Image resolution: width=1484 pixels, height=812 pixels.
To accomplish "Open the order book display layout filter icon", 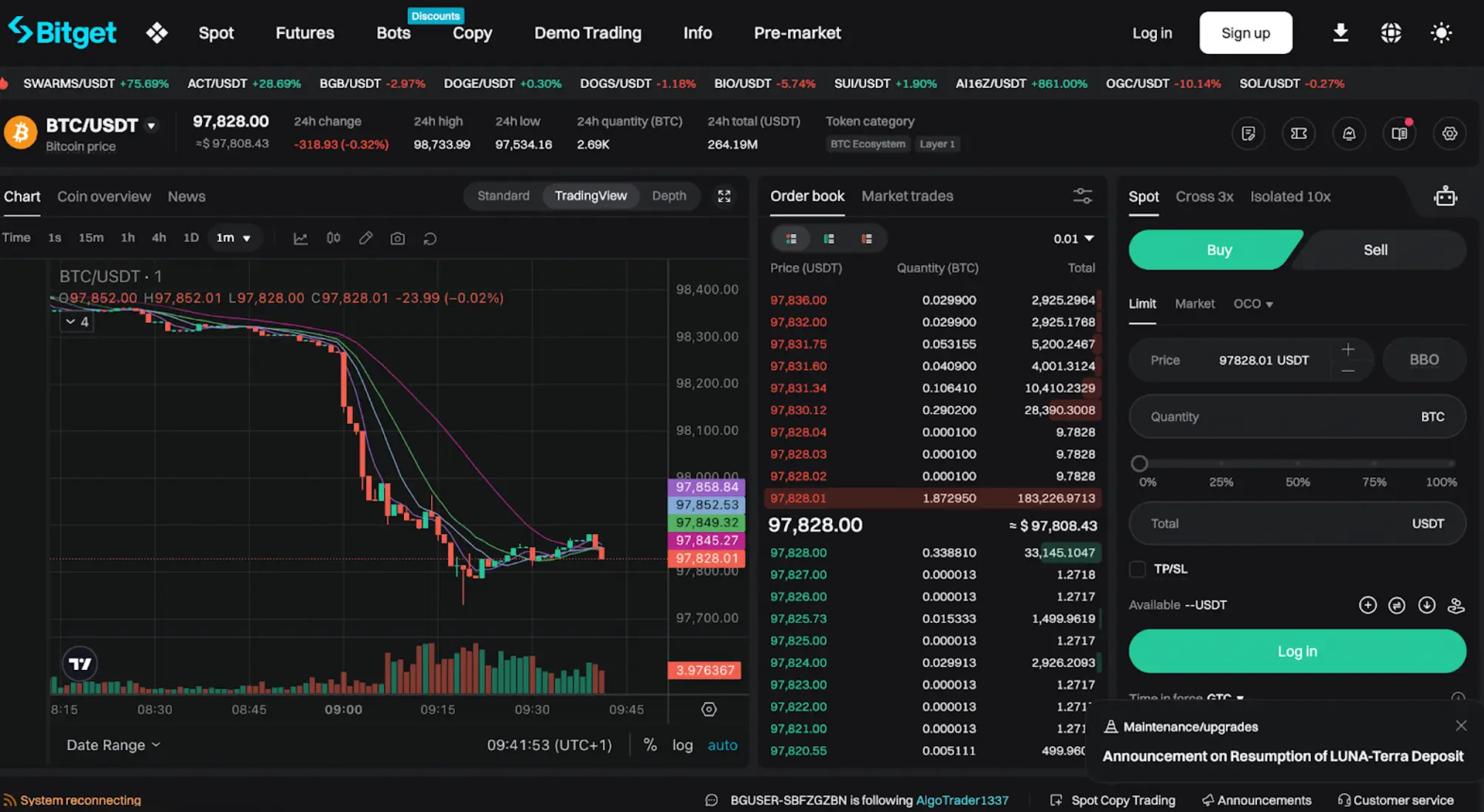I will pos(1082,196).
